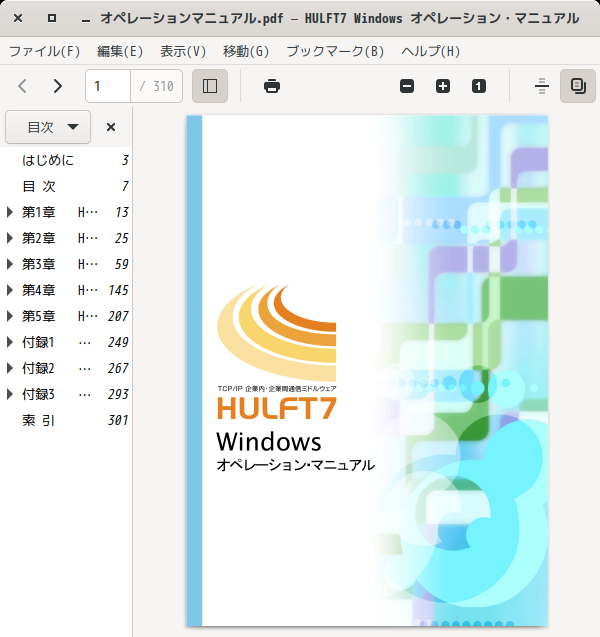600x637 pixels.
Task: Open the 移動(G) menu
Action: click(x=246, y=52)
